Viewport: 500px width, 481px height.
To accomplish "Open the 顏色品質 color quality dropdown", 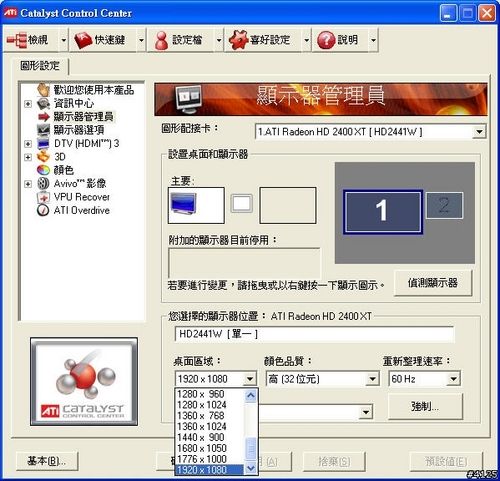I will [372, 379].
